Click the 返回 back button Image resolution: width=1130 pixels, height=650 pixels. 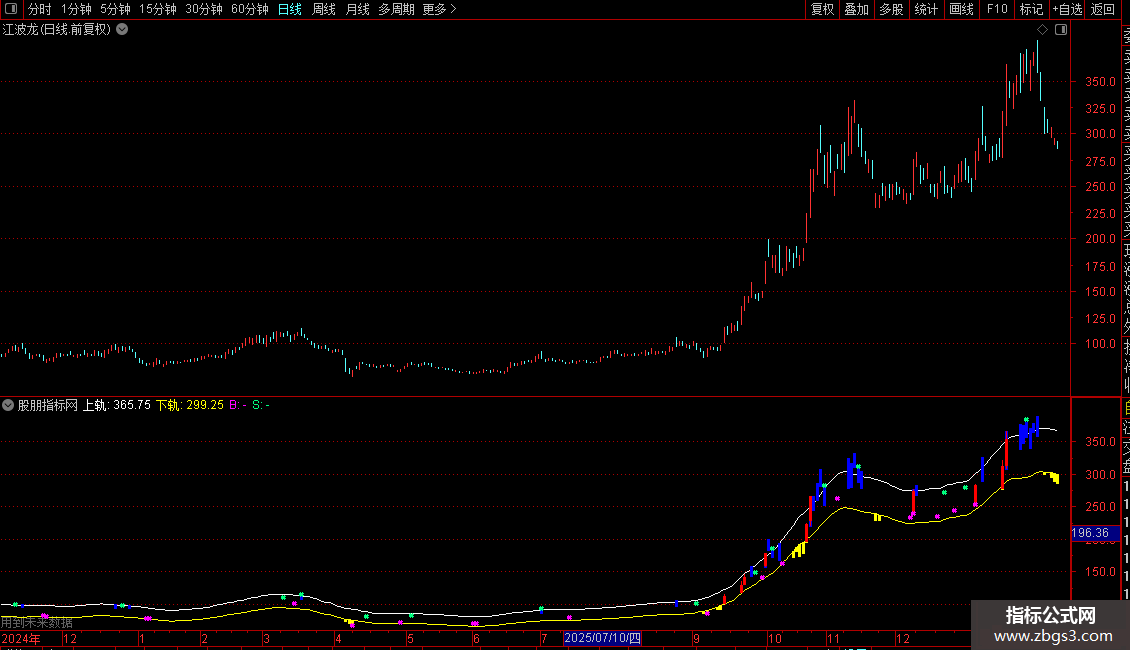pyautogui.click(x=1103, y=9)
